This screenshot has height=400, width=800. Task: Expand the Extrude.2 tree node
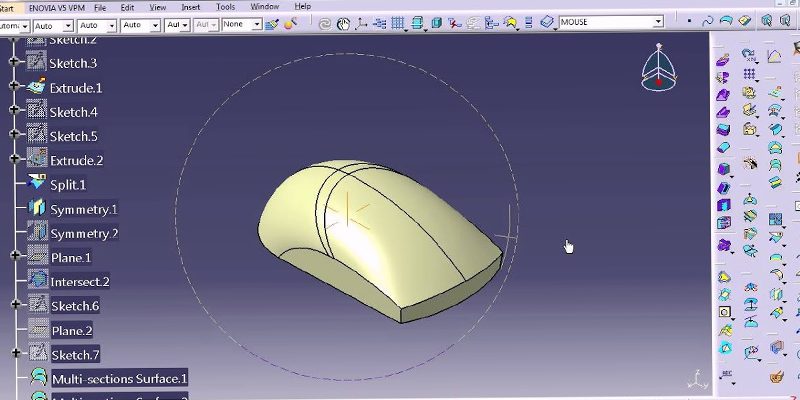click(x=14, y=160)
